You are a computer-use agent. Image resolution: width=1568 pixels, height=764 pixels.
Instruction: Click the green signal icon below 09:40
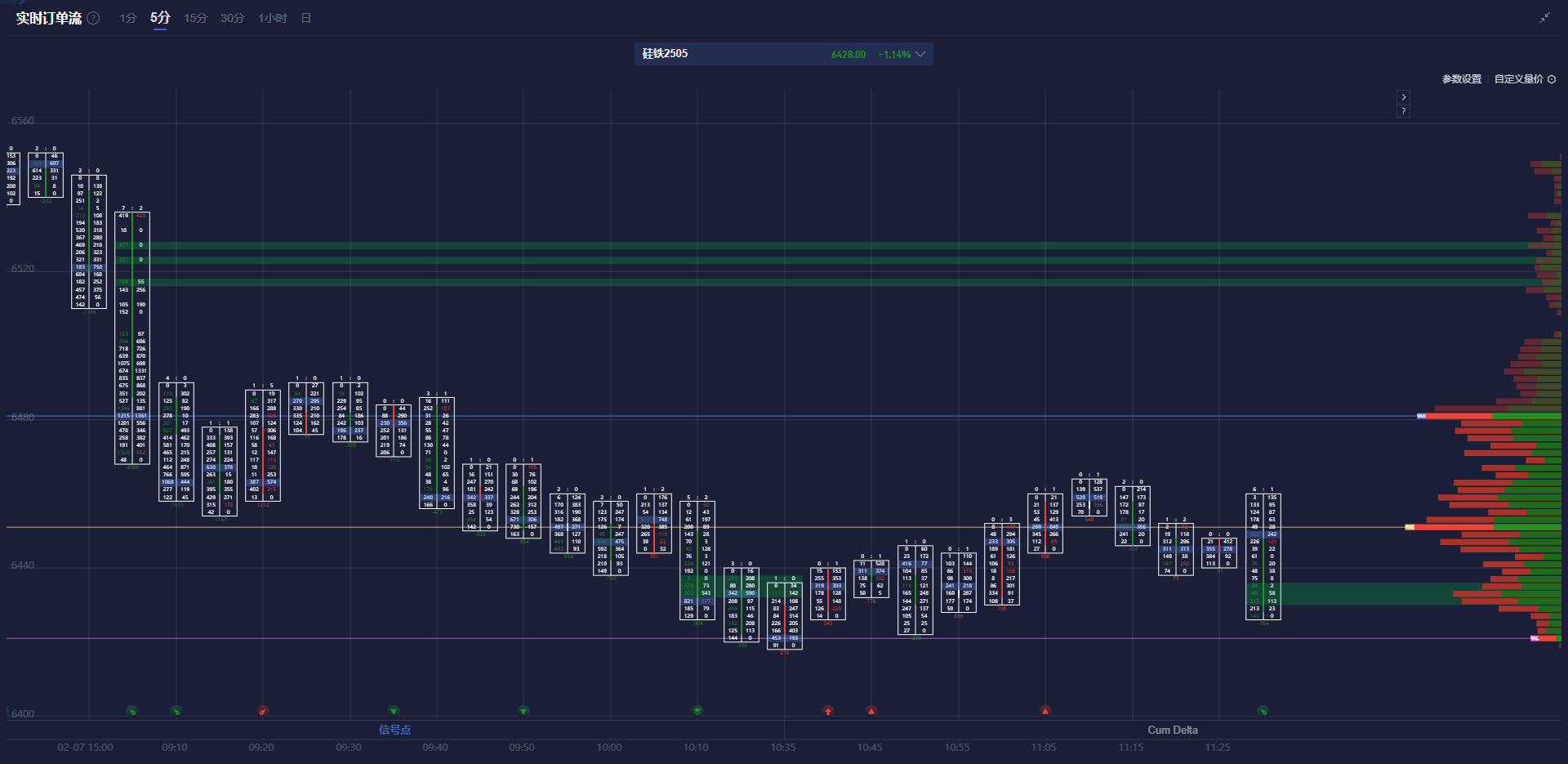click(x=393, y=711)
